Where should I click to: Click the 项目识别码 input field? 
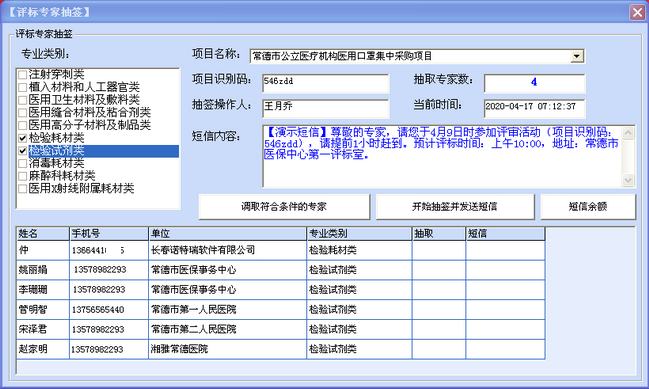326,84
